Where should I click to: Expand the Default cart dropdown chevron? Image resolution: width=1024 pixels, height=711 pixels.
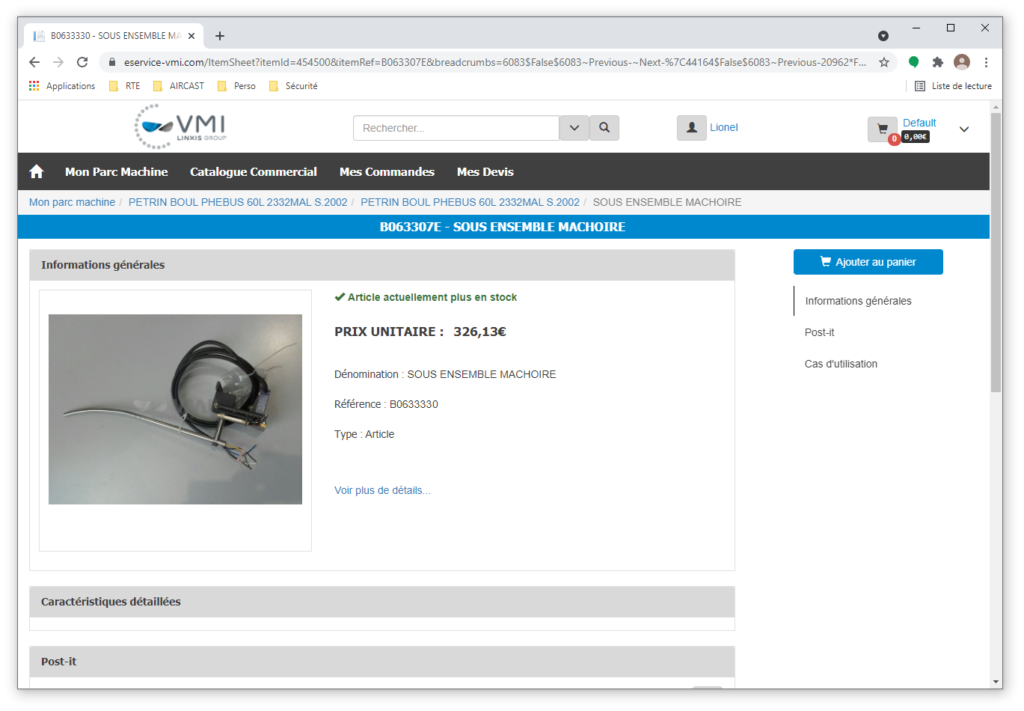point(964,129)
